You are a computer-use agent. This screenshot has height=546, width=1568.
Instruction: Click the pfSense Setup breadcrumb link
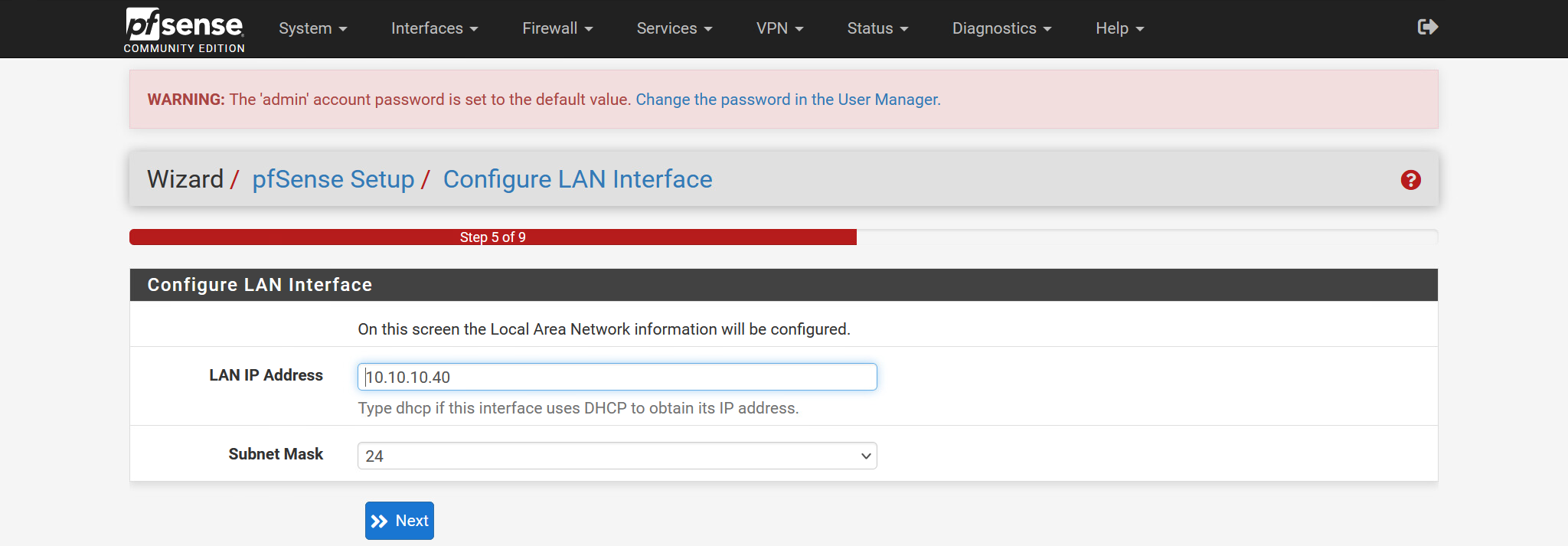pos(333,179)
